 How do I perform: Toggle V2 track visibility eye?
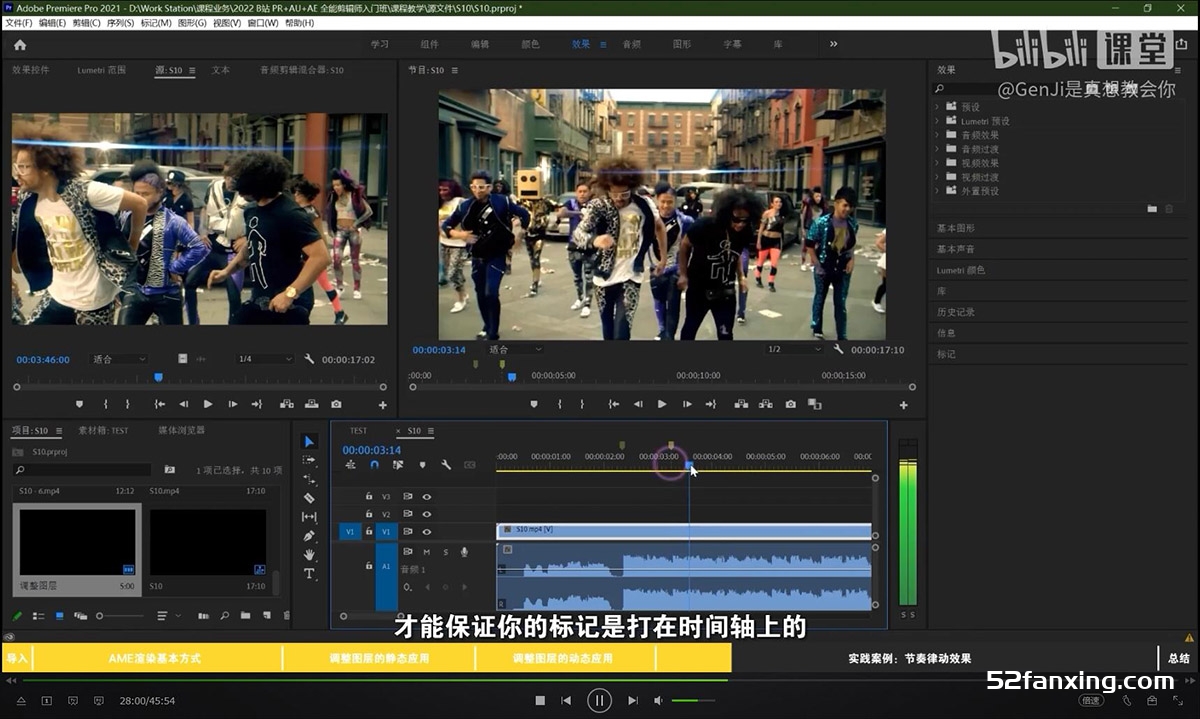427,514
